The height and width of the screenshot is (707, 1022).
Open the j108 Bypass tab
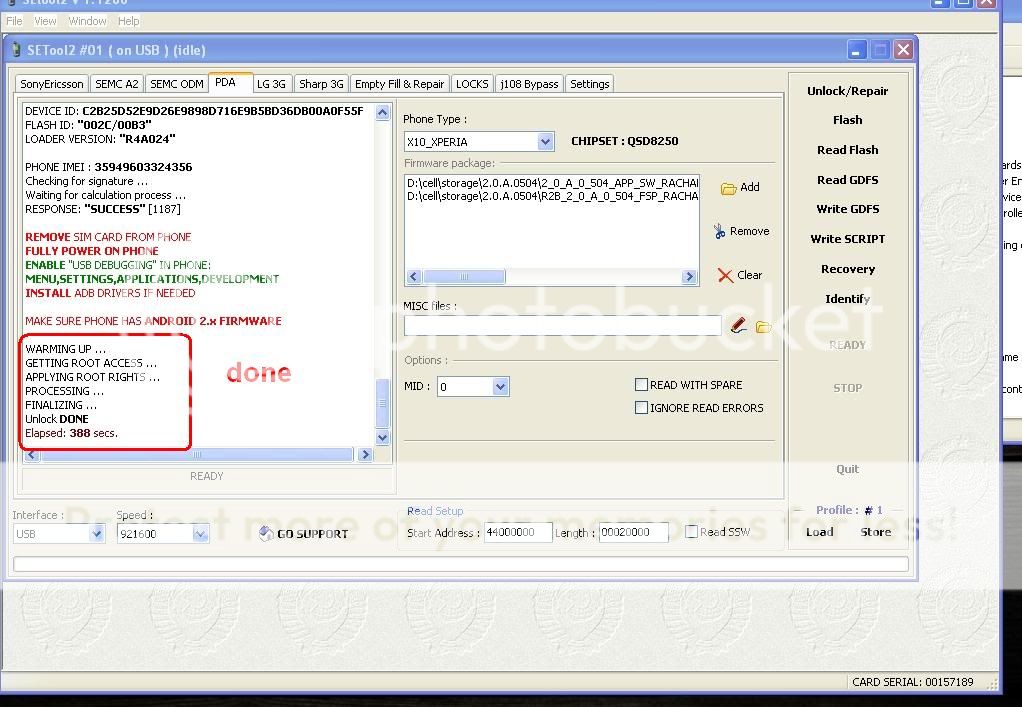coord(529,84)
